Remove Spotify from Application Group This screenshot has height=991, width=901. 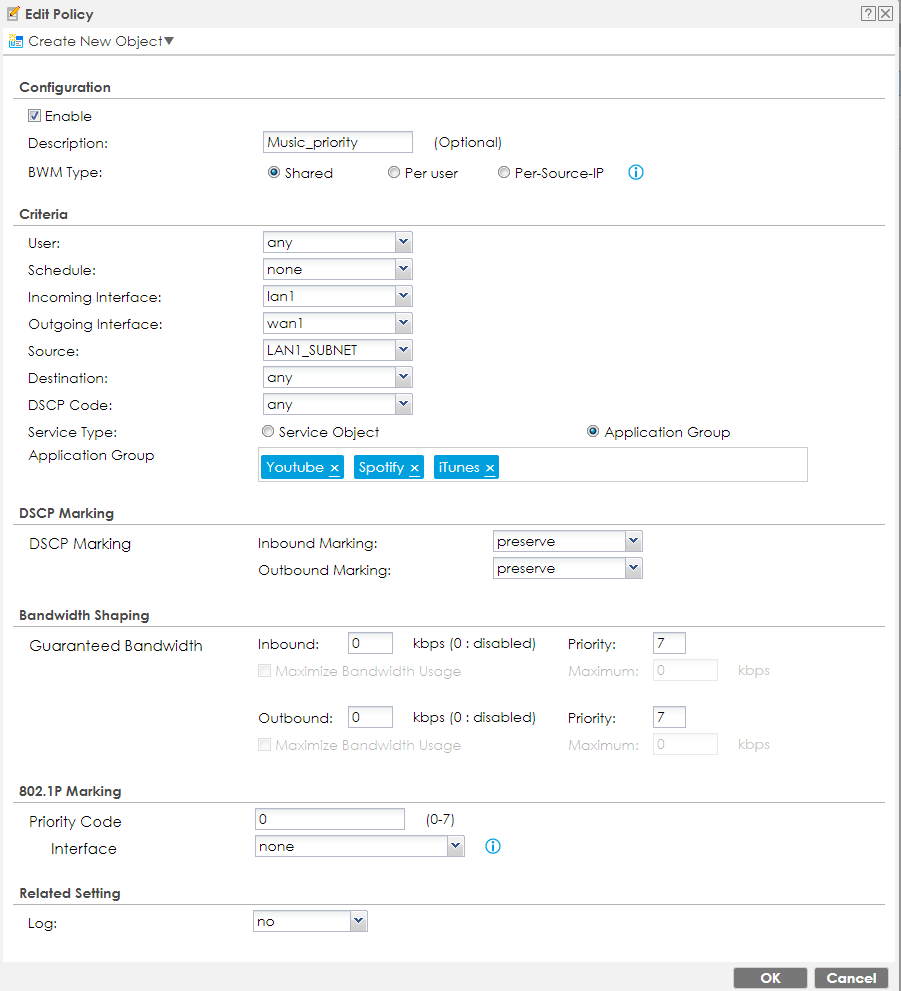415,468
